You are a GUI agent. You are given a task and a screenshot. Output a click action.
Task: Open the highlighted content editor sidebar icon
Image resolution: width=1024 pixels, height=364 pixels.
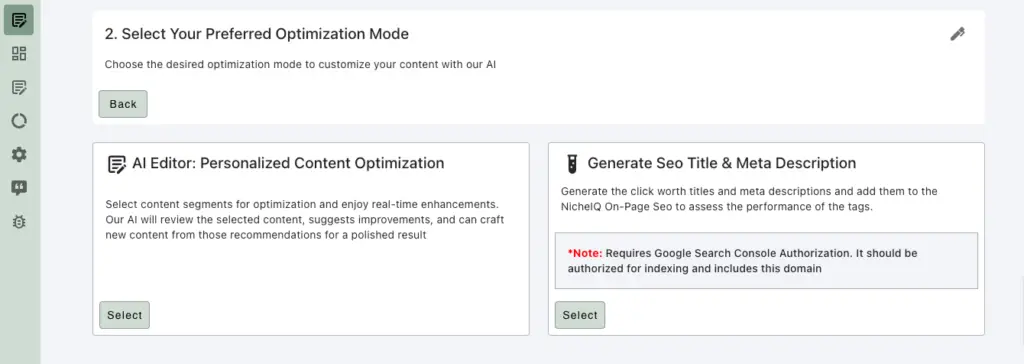pos(19,20)
